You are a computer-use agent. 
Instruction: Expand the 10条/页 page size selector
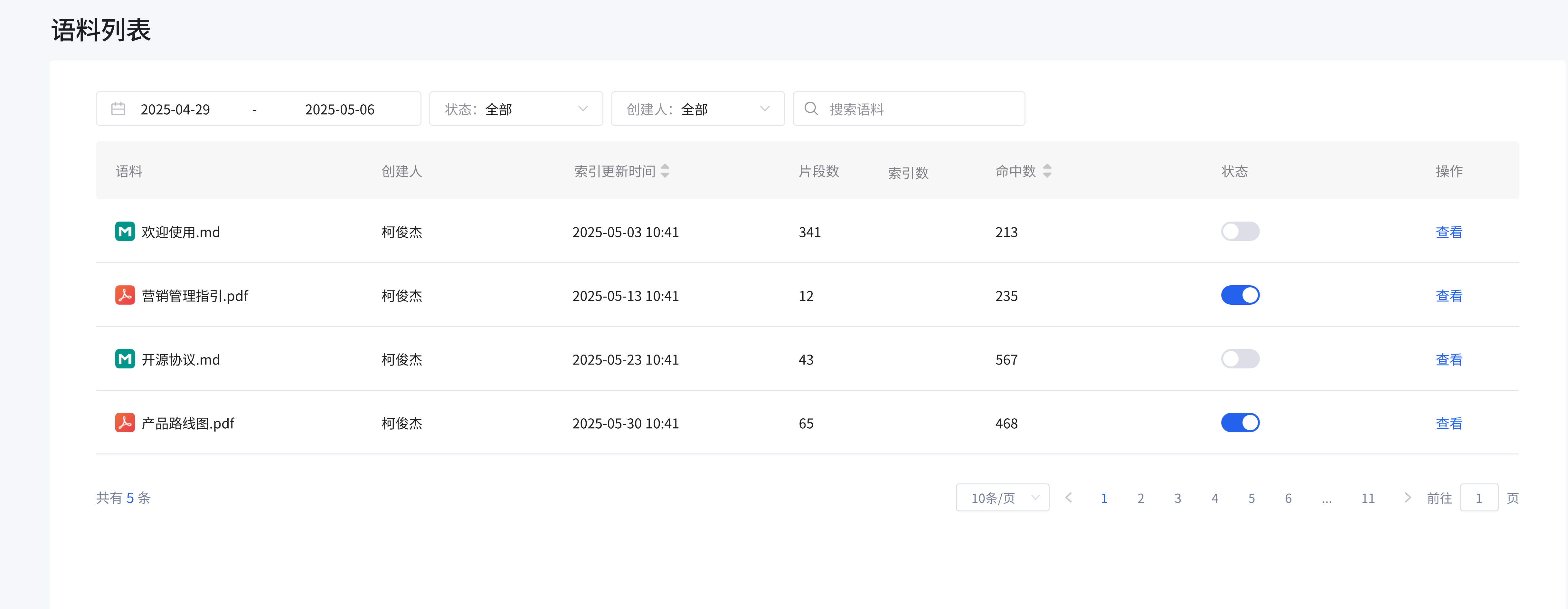pyautogui.click(x=1002, y=498)
